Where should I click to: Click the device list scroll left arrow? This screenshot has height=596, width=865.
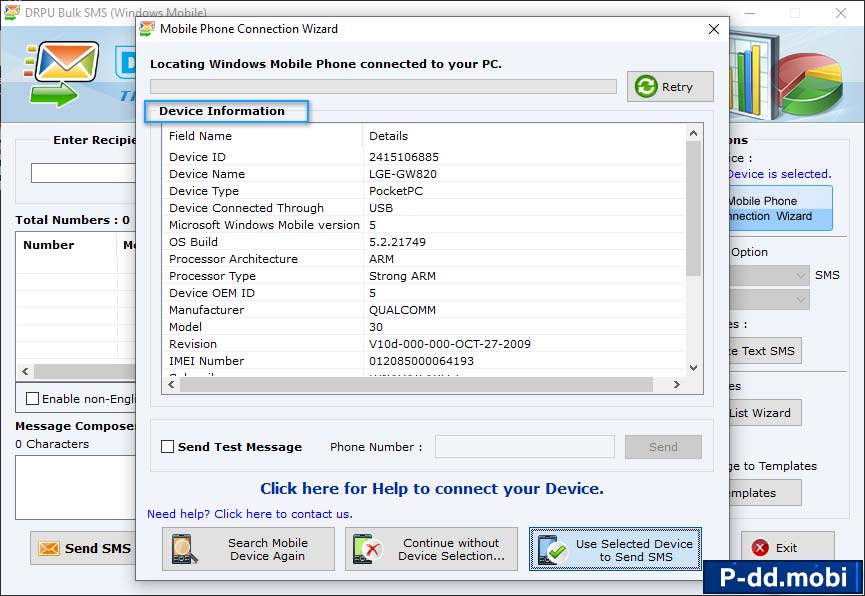[x=172, y=385]
